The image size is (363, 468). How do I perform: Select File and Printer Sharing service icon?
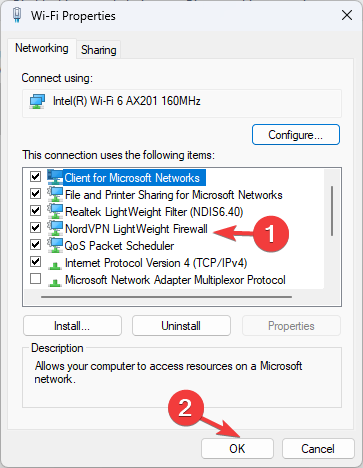click(55, 194)
